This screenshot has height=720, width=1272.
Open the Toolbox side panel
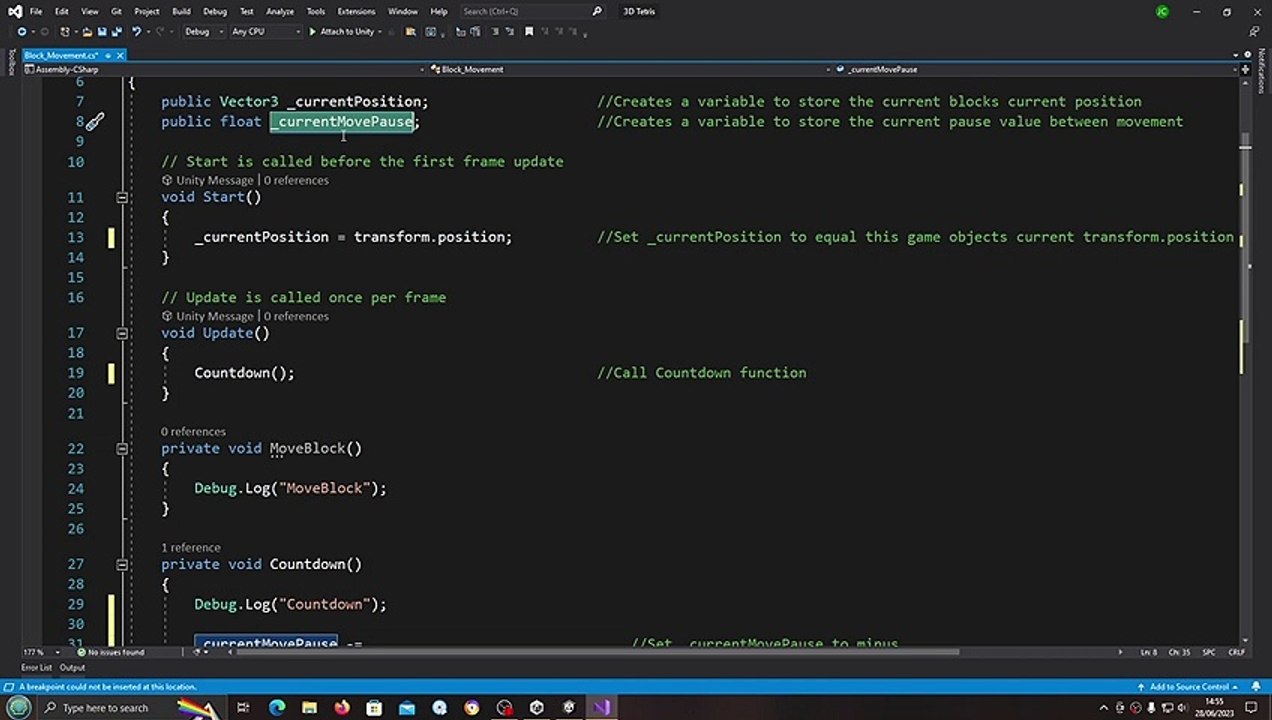click(11, 64)
